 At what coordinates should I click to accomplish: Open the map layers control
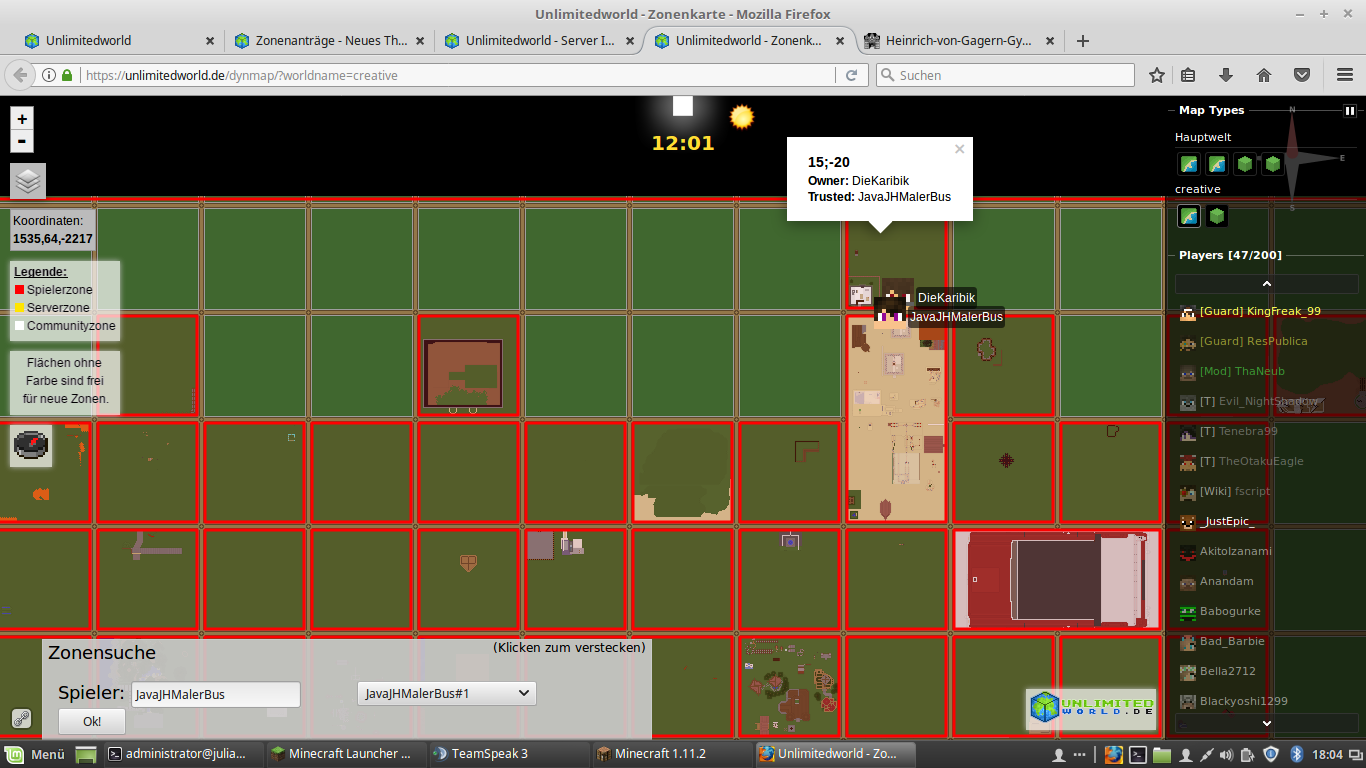click(28, 181)
